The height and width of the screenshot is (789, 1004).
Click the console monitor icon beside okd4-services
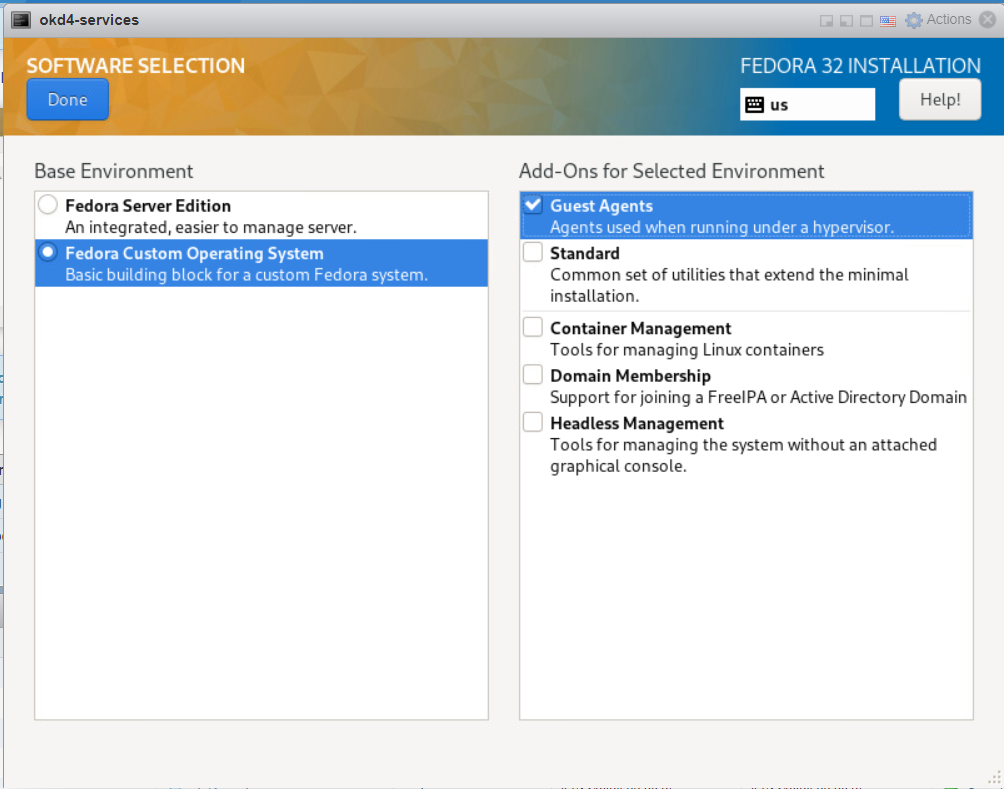(21, 20)
